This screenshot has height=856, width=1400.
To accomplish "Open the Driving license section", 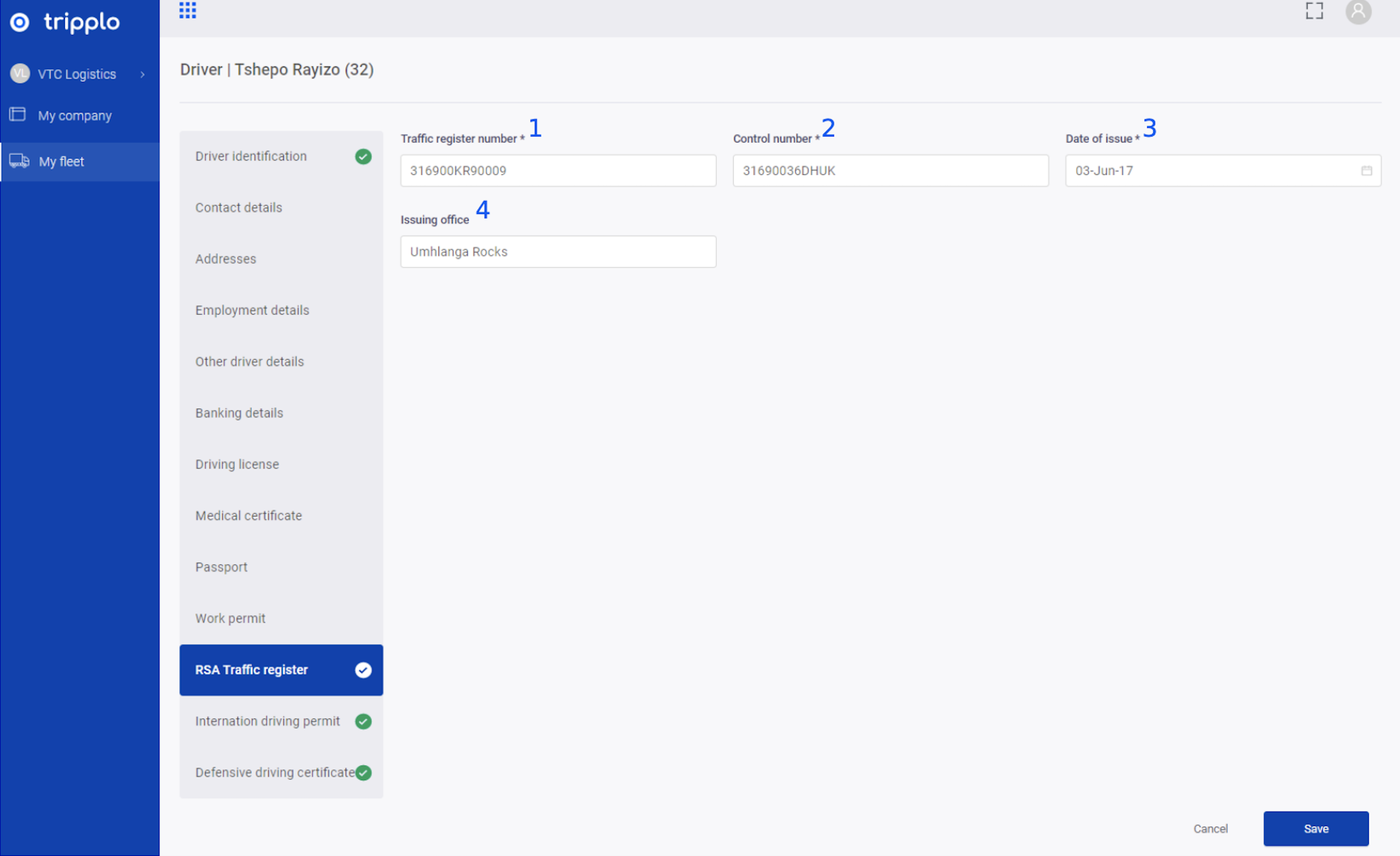I will (237, 465).
